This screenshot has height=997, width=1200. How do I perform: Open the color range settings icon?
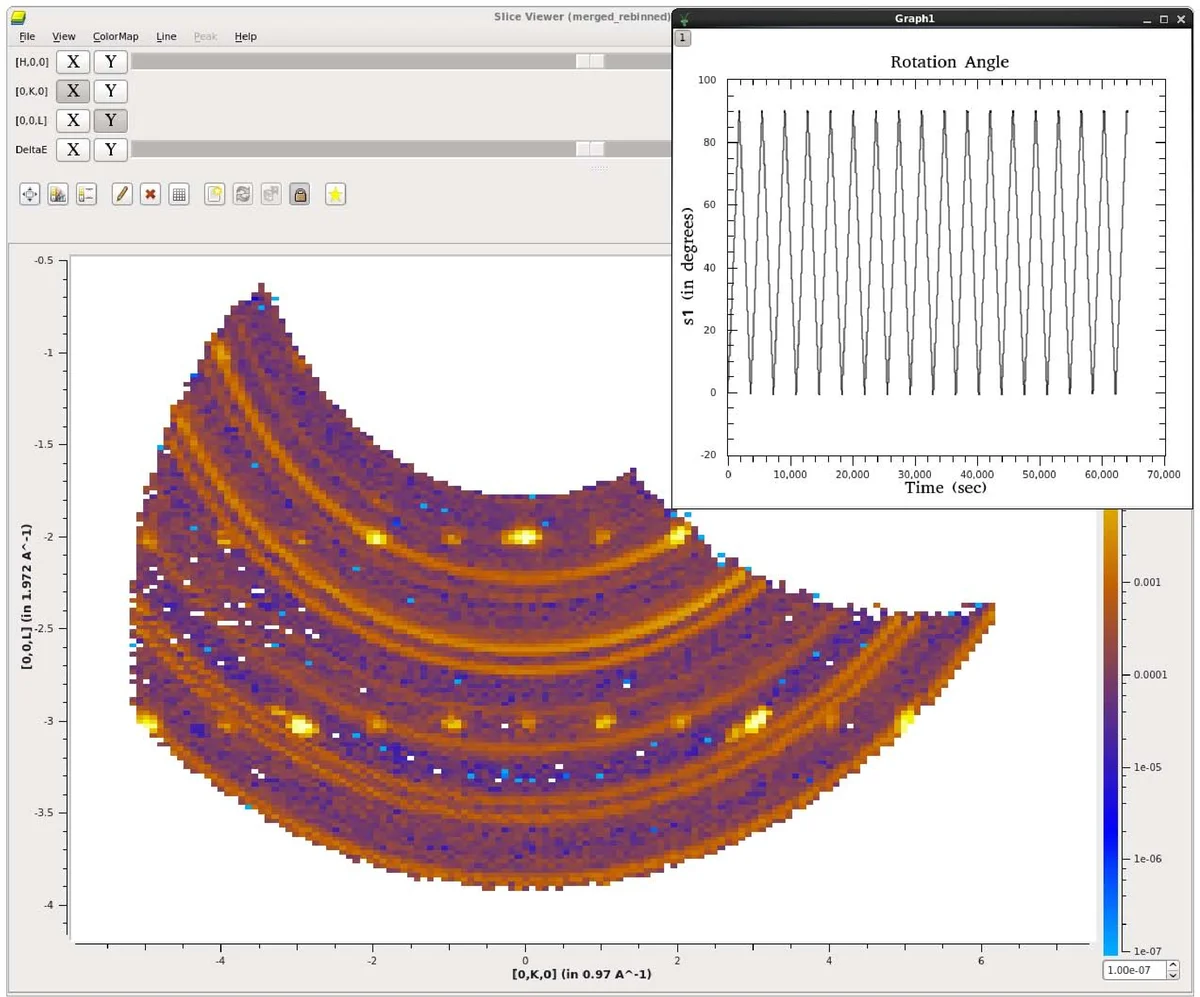[x=58, y=194]
